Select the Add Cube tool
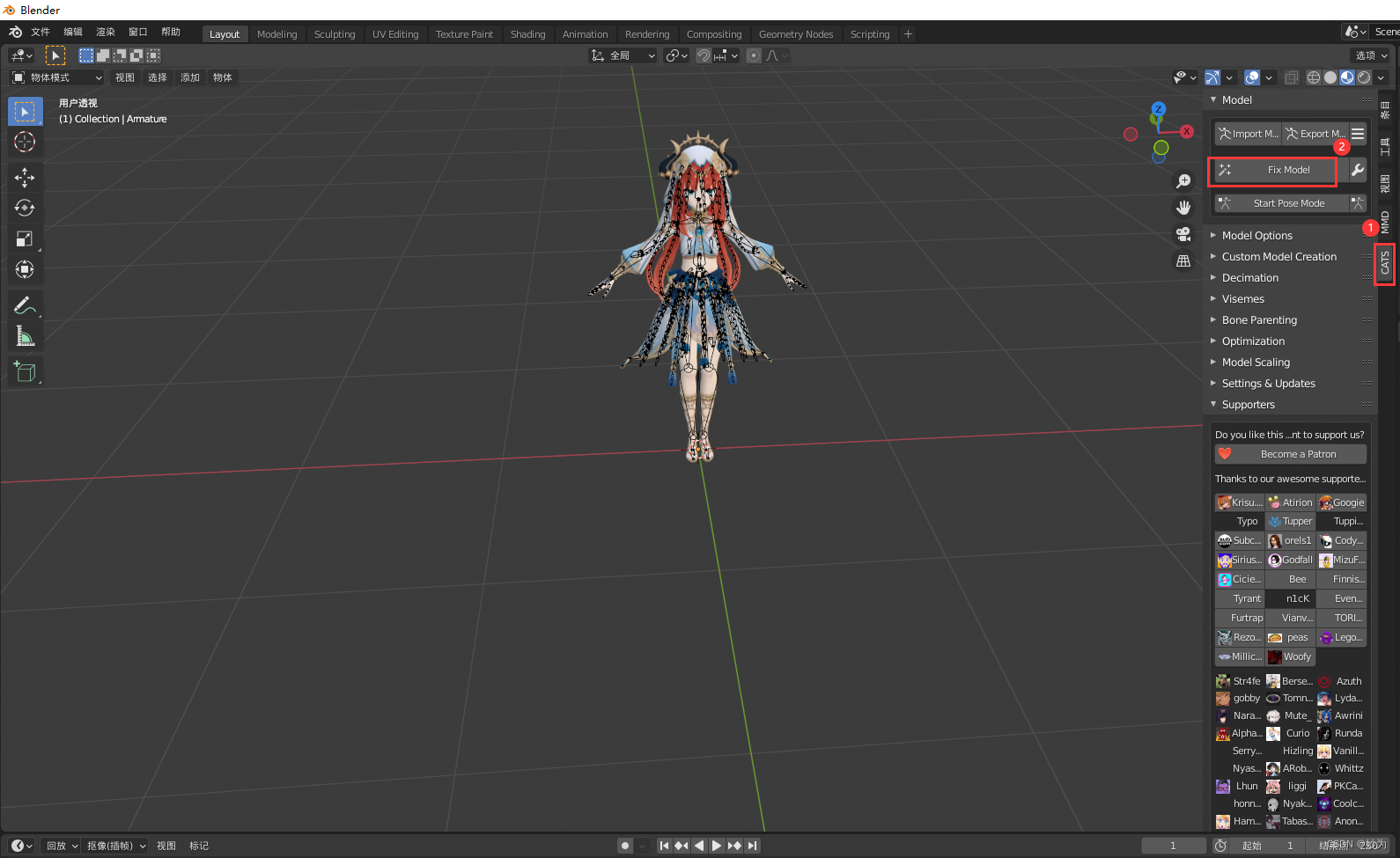 click(25, 371)
